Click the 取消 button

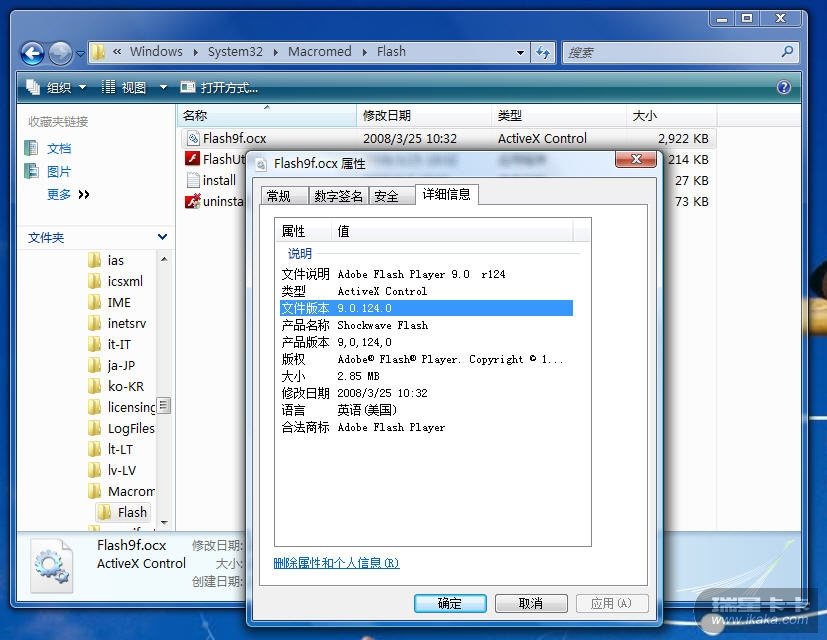531,603
